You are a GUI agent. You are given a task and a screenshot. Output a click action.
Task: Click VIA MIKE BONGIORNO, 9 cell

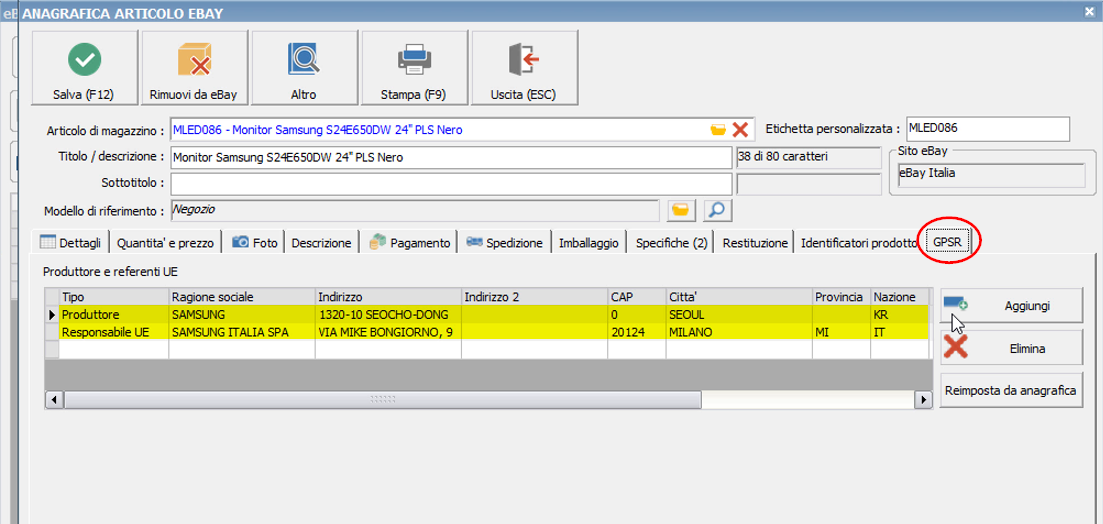pos(388,332)
